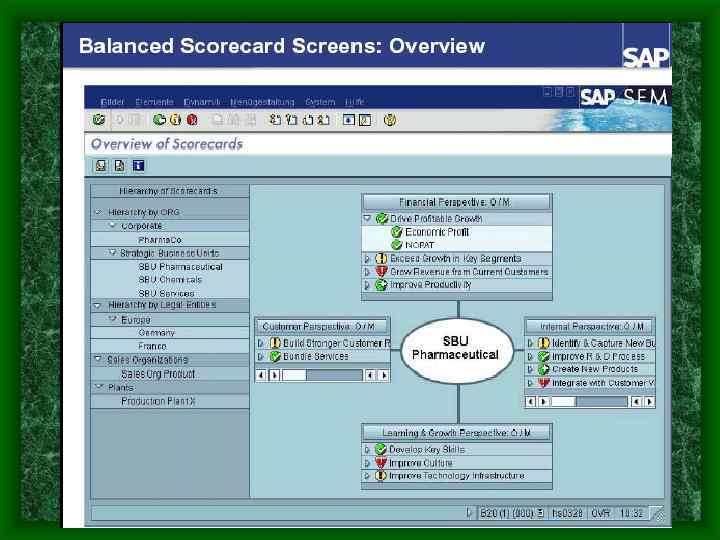
Task: Collapse the Drive Profitable Growth objective
Action: point(367,218)
